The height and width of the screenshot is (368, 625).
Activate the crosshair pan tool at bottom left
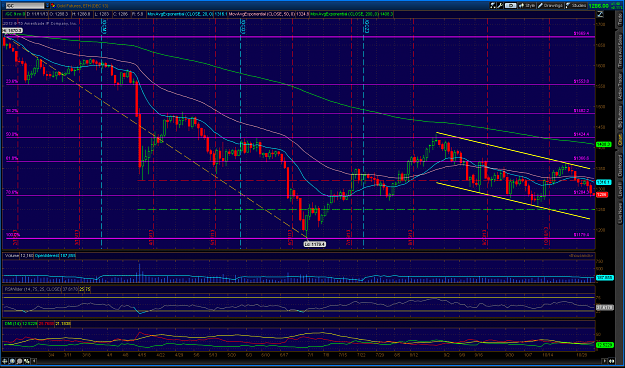tap(4, 361)
